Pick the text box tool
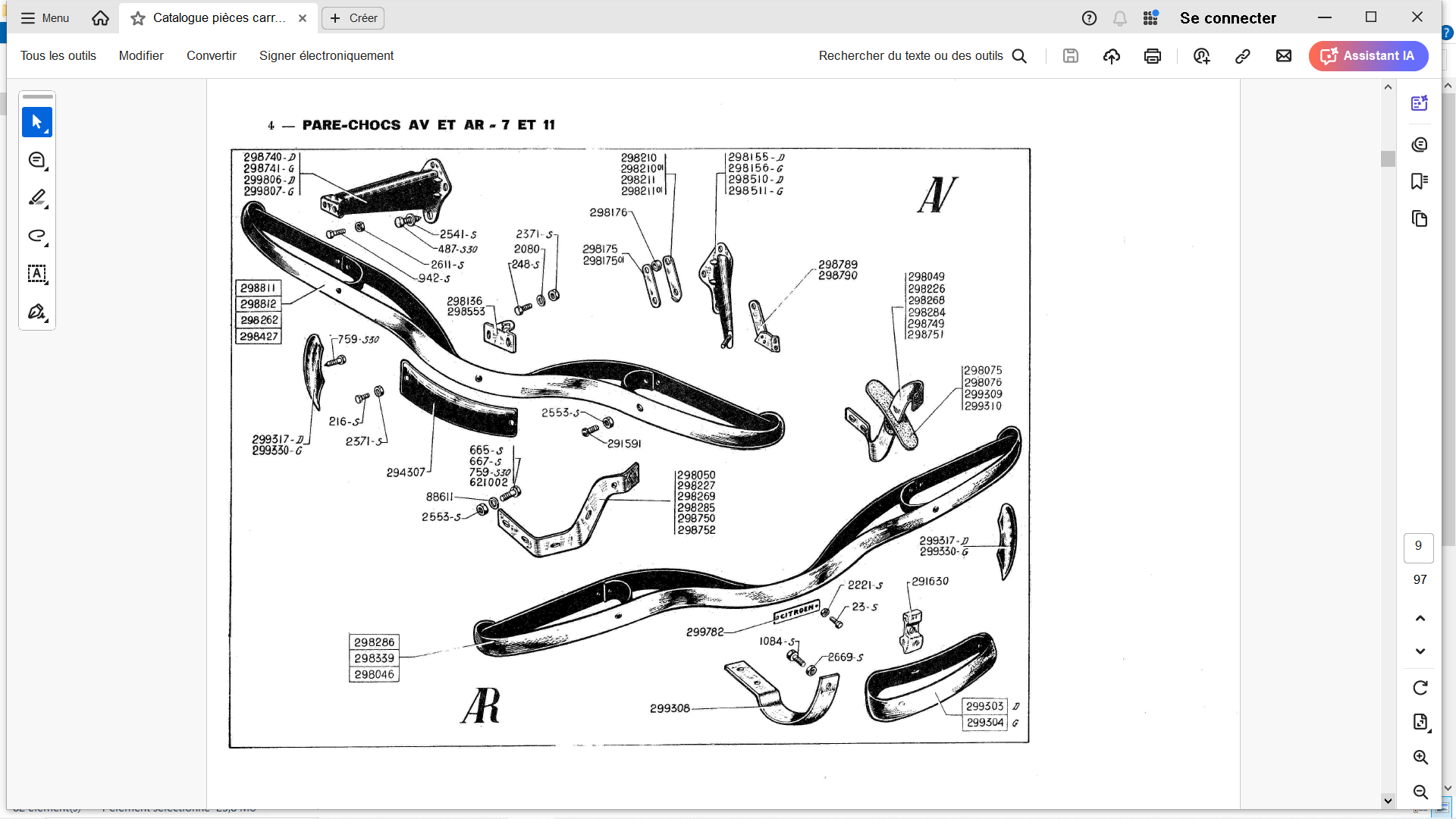This screenshot has height=819, width=1456. tap(37, 274)
